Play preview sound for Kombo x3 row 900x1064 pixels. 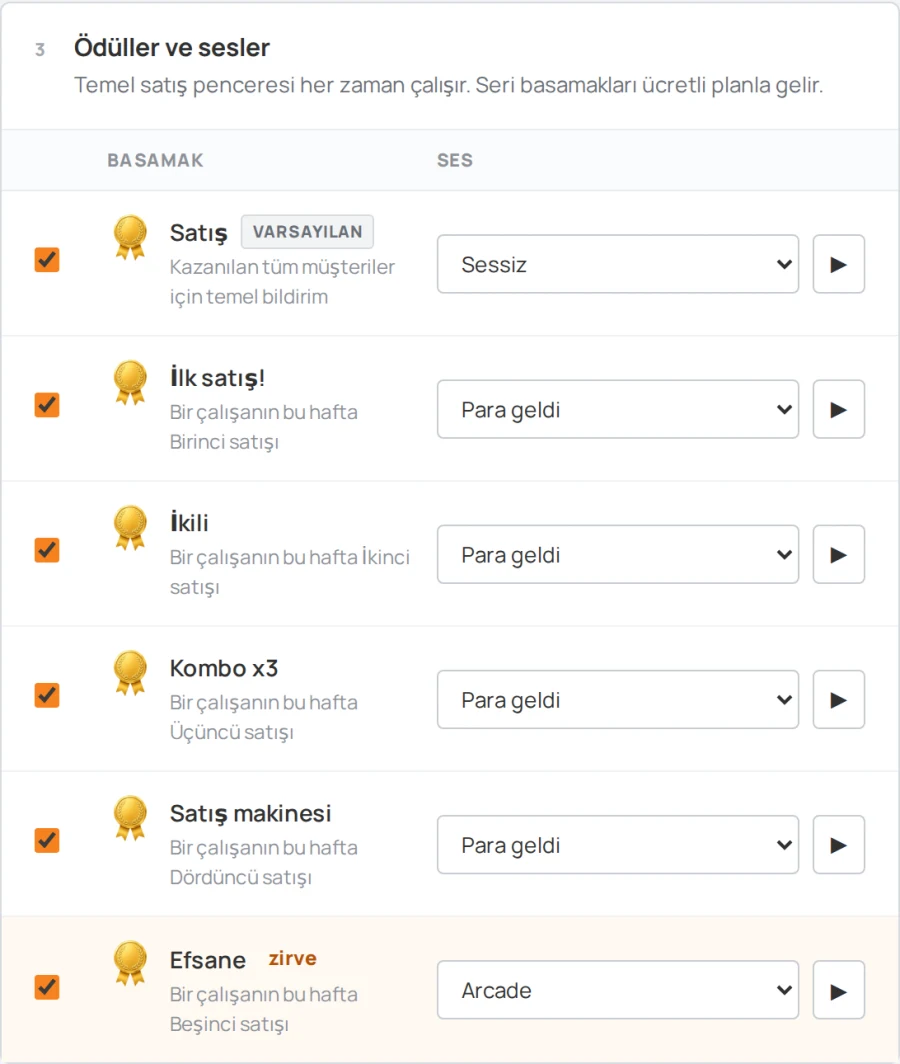click(x=838, y=700)
